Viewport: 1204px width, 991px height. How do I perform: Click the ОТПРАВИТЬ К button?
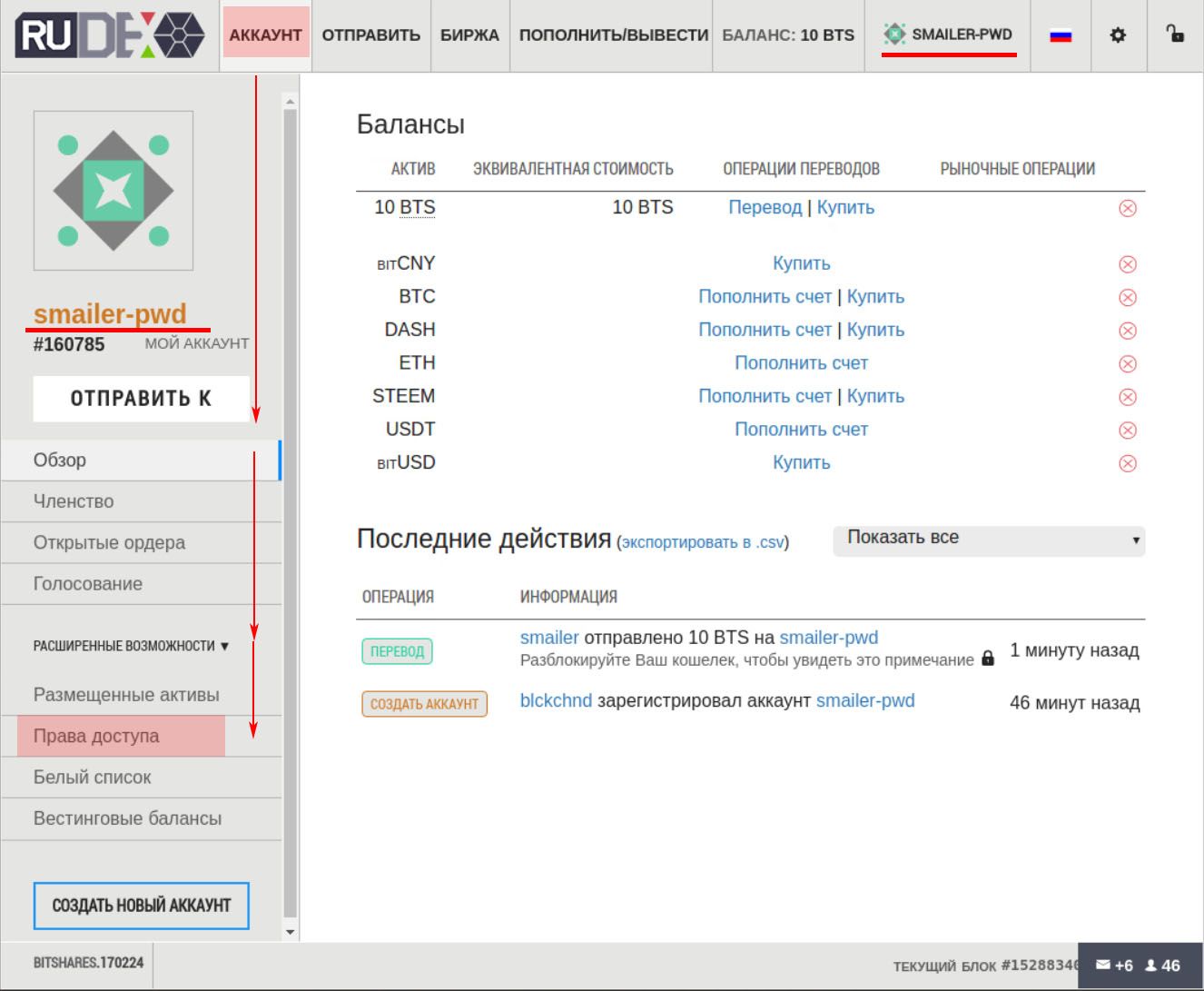(x=141, y=399)
